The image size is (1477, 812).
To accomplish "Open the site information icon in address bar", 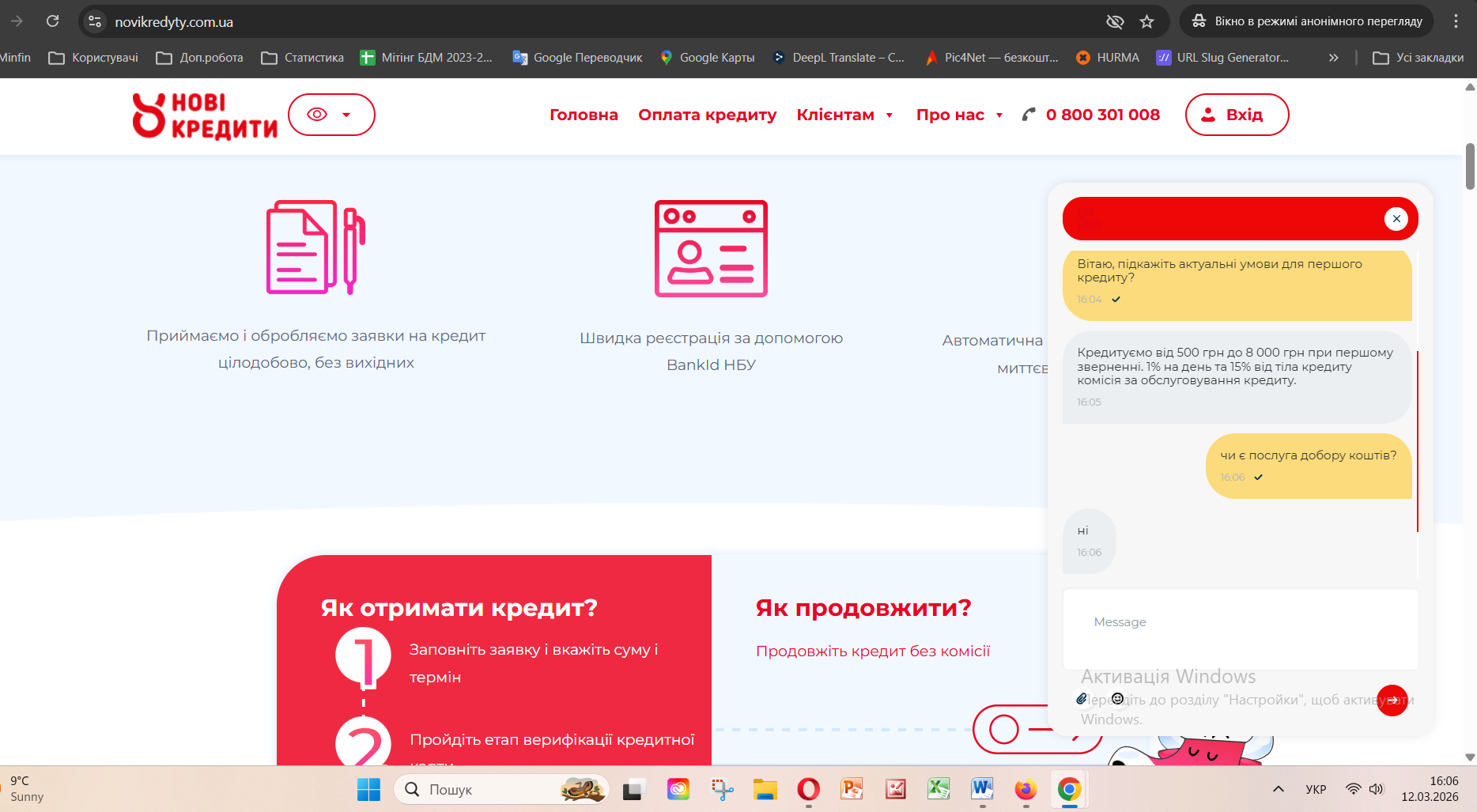I will [x=95, y=21].
